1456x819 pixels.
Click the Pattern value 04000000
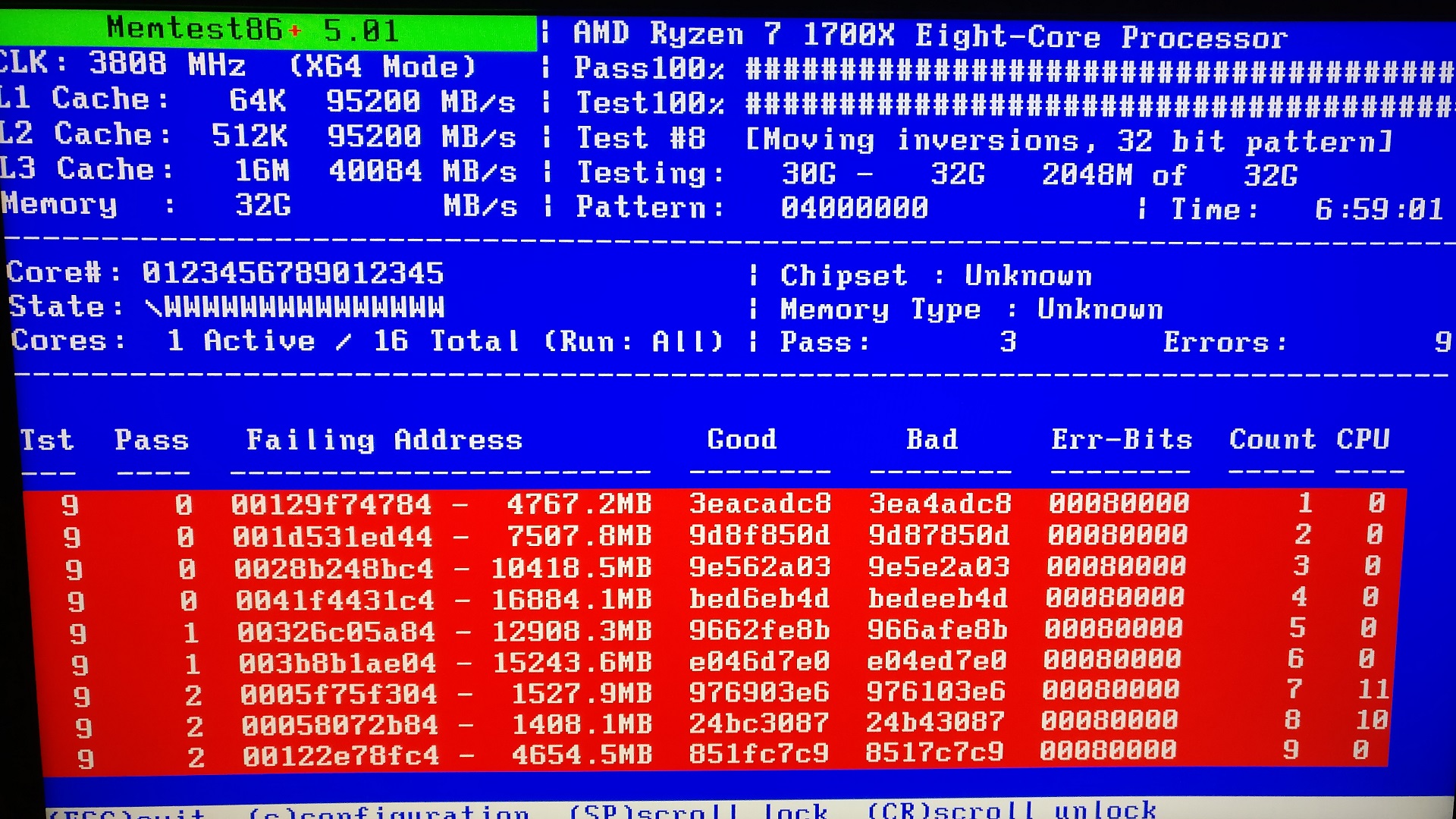pyautogui.click(x=855, y=208)
